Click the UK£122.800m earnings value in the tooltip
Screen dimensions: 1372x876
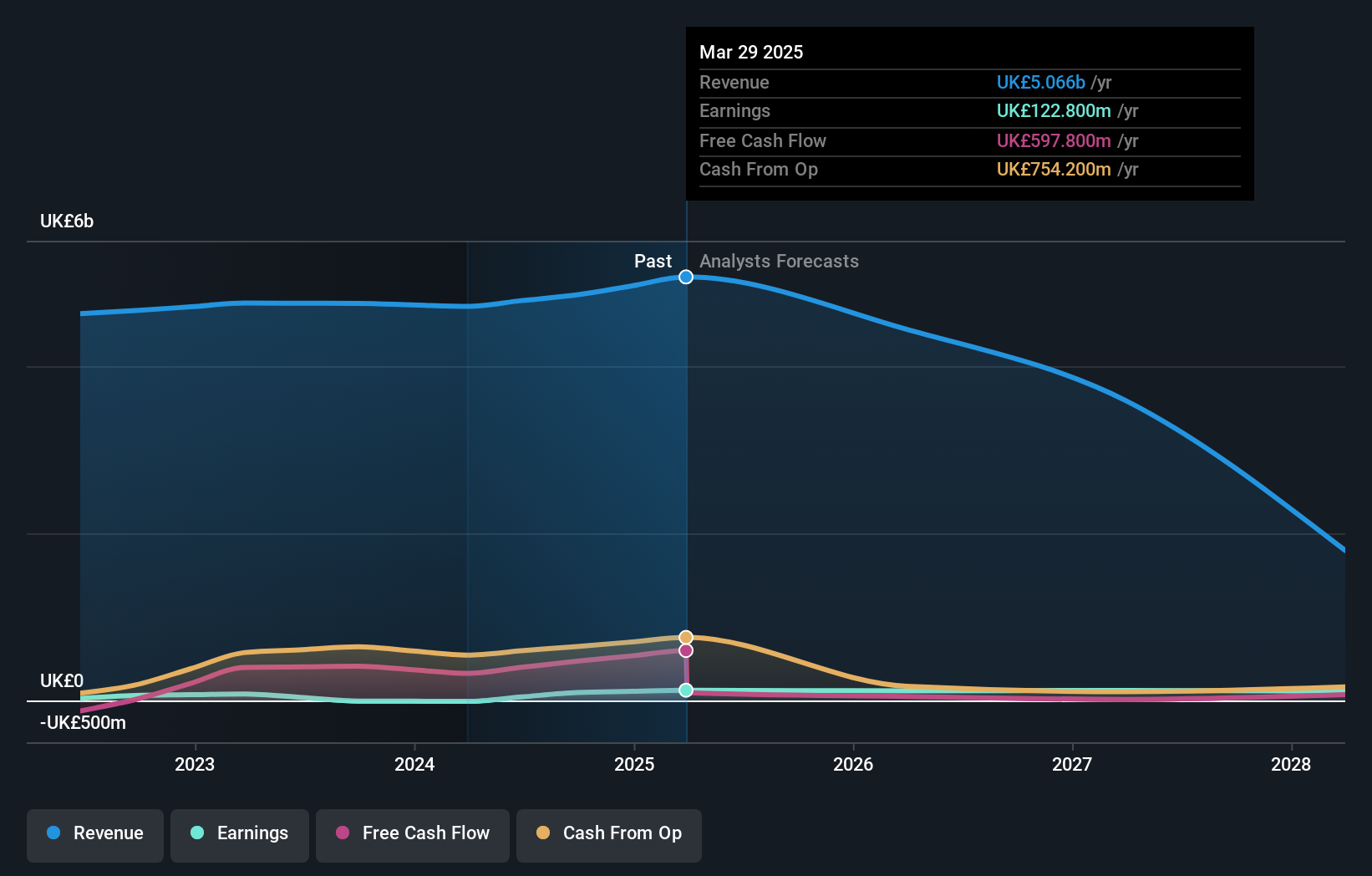tap(1054, 111)
